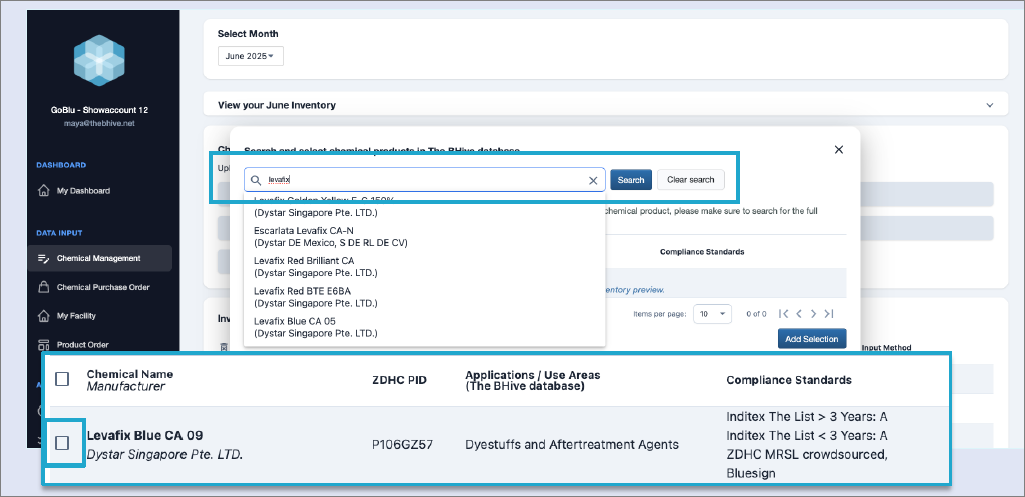This screenshot has width=1025, height=497.
Task: Tick the Levafix Blue CA 09 checkbox
Action: pos(62,443)
